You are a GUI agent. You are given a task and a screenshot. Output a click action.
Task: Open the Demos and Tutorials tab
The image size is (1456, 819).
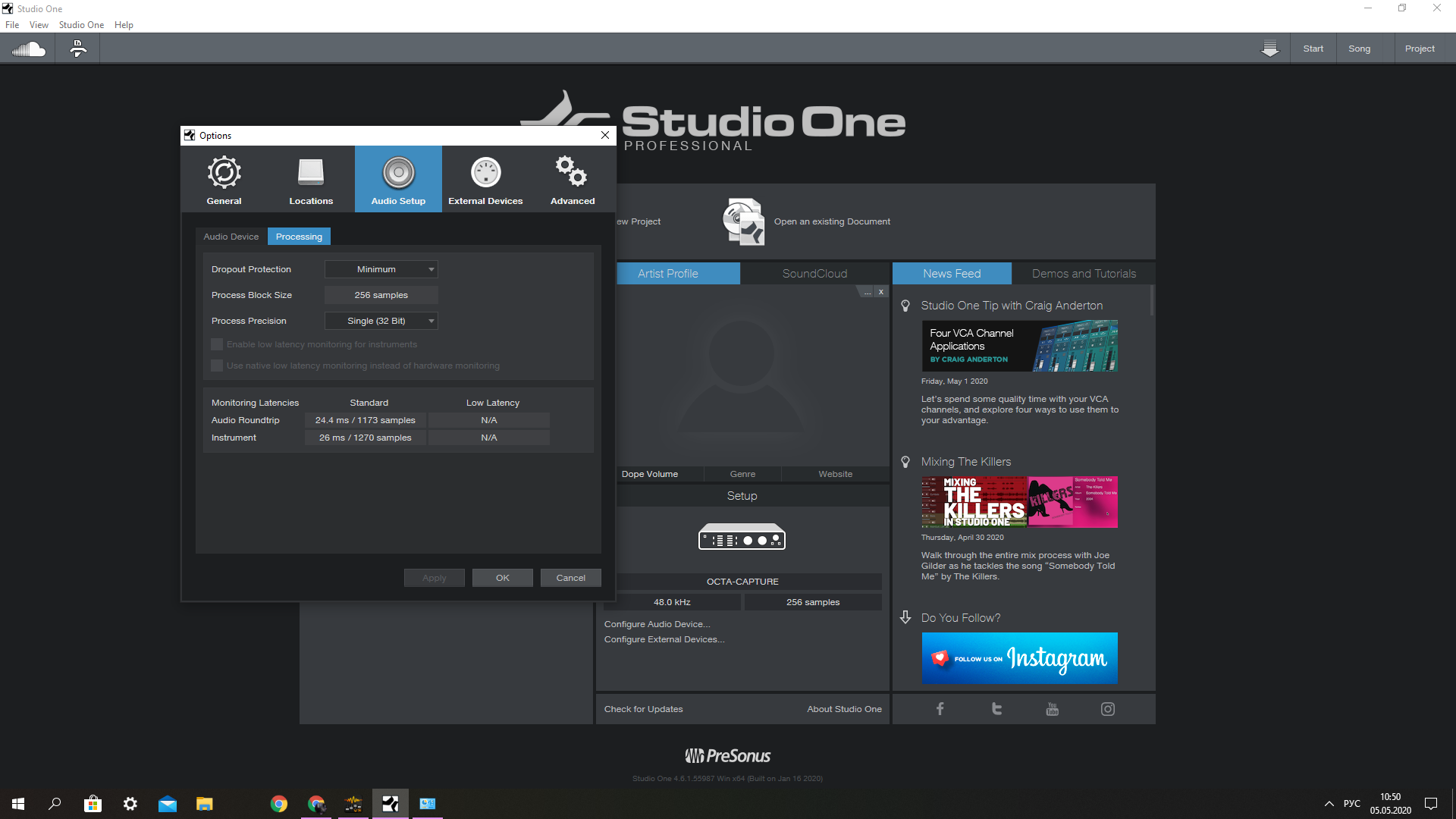click(1084, 274)
